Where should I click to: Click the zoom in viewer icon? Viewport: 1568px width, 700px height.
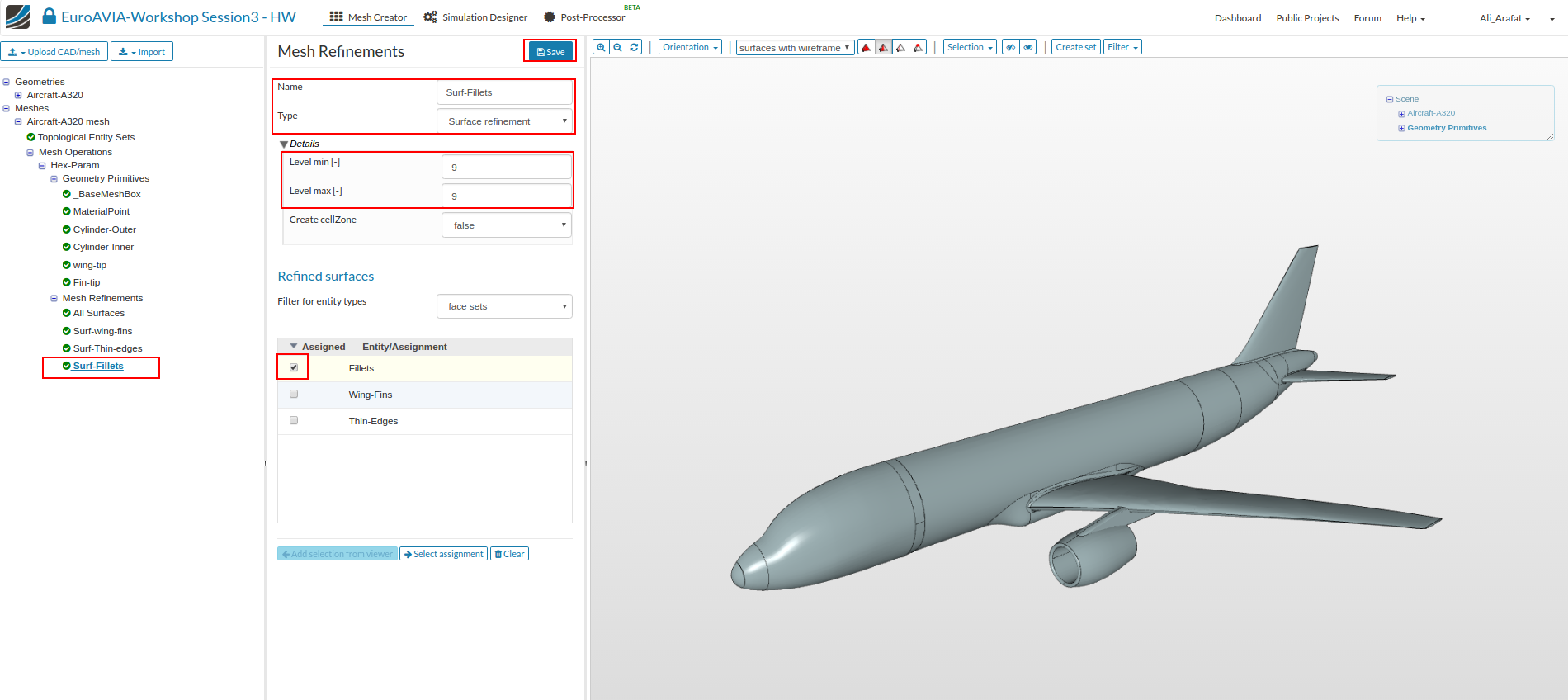[x=601, y=47]
